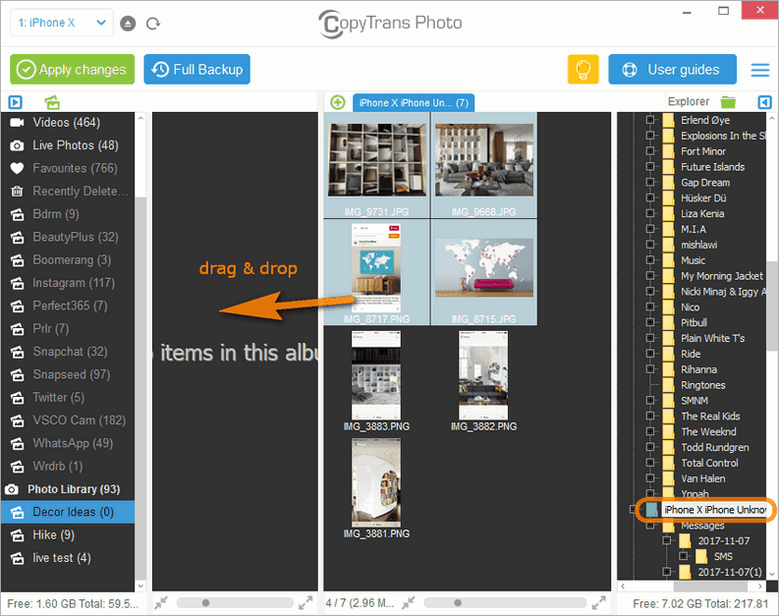Click the green plus add folder icon

click(338, 102)
